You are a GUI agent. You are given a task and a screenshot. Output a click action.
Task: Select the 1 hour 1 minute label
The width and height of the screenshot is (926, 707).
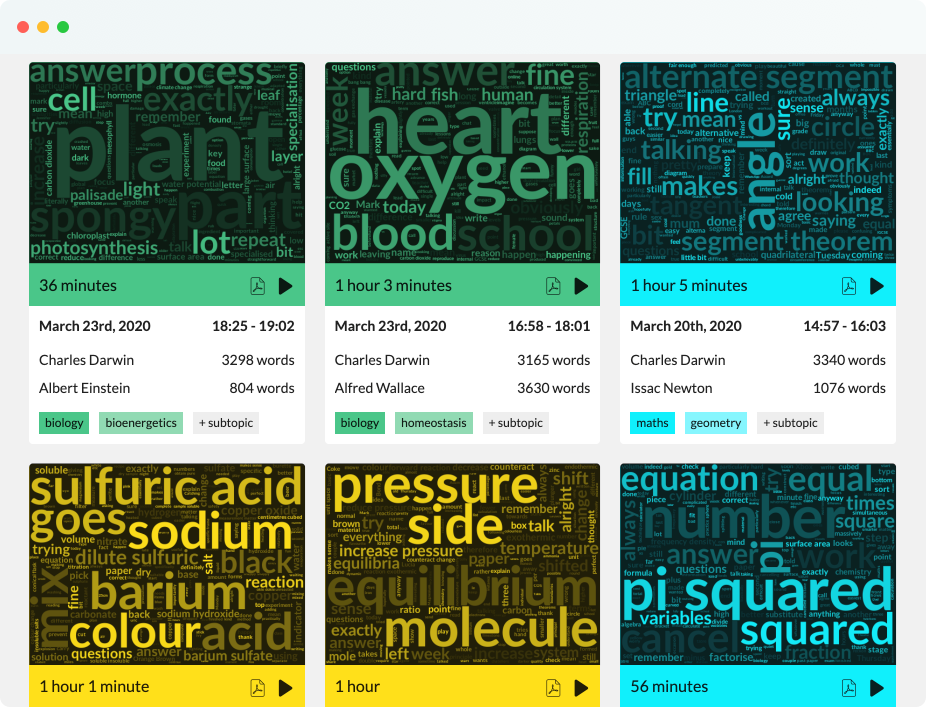[x=94, y=687]
